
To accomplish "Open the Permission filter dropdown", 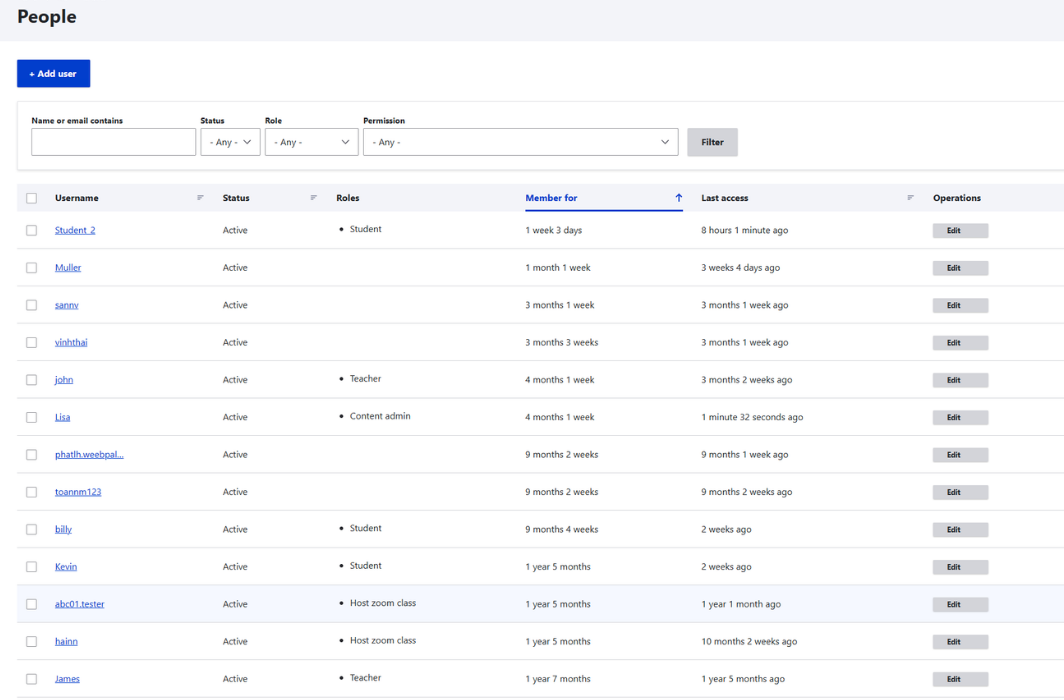I will pyautogui.click(x=520, y=142).
